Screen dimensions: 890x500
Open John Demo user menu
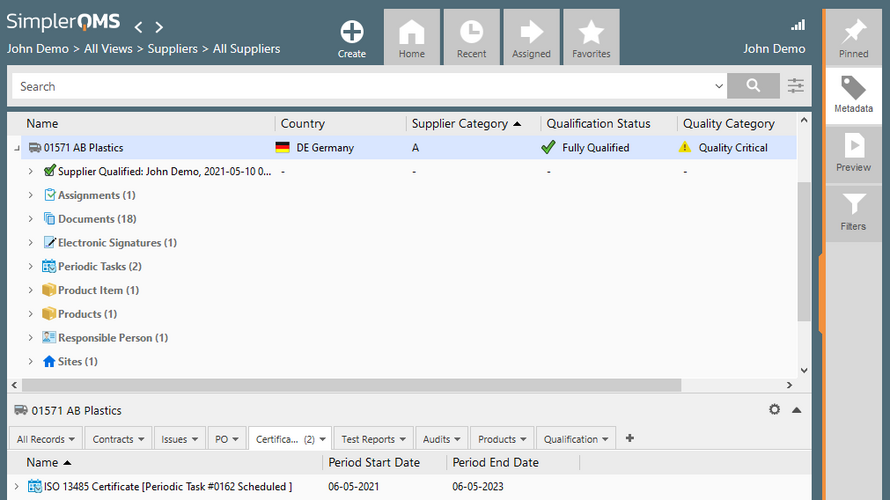point(774,49)
